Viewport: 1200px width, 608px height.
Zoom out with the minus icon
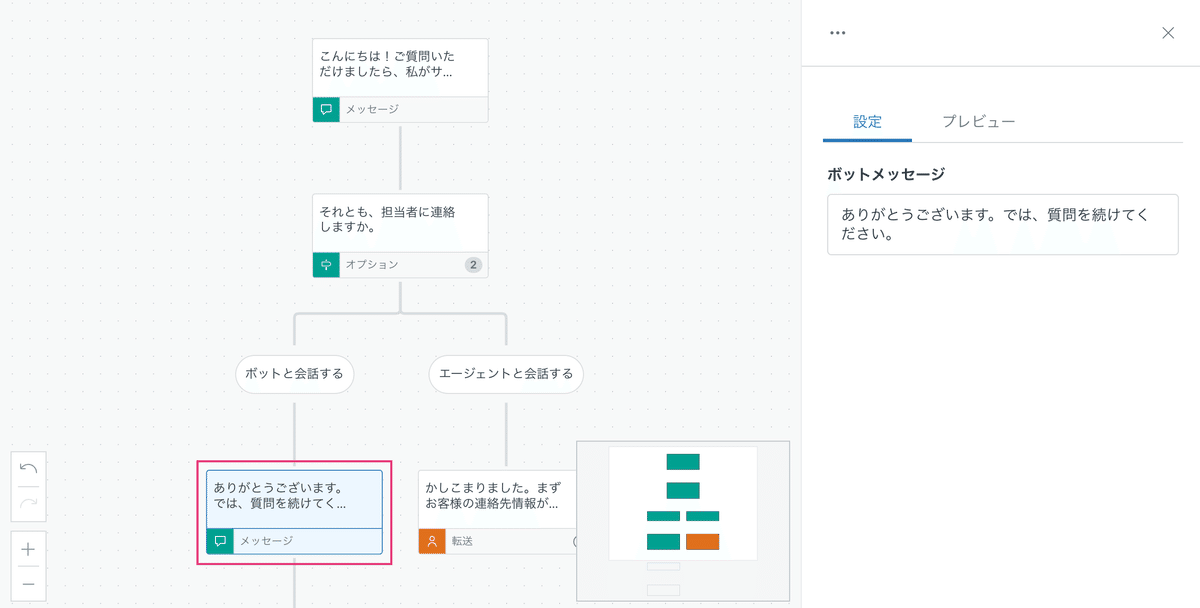(x=28, y=583)
